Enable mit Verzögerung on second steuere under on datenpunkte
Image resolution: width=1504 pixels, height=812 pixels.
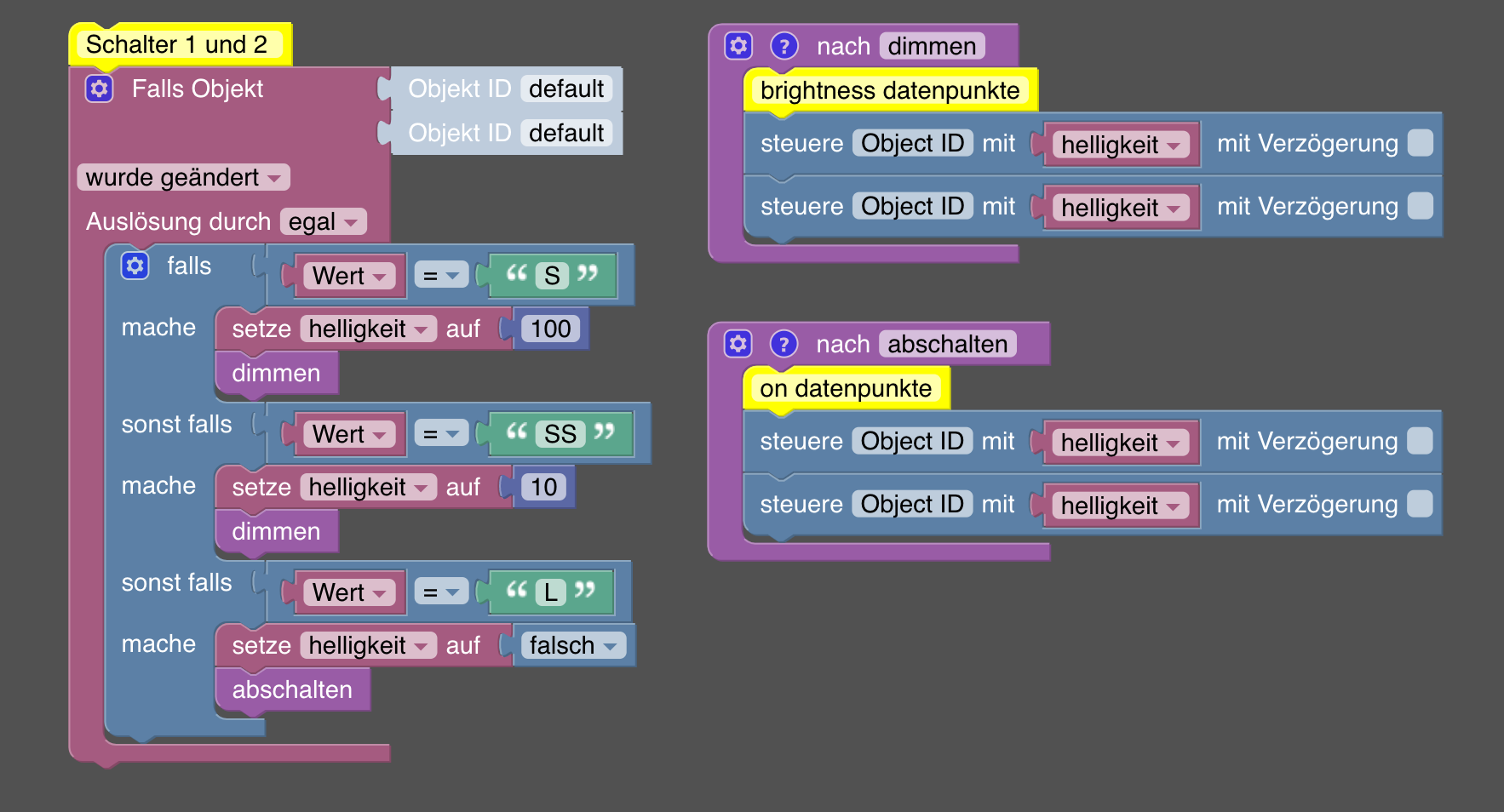pyautogui.click(x=1420, y=504)
